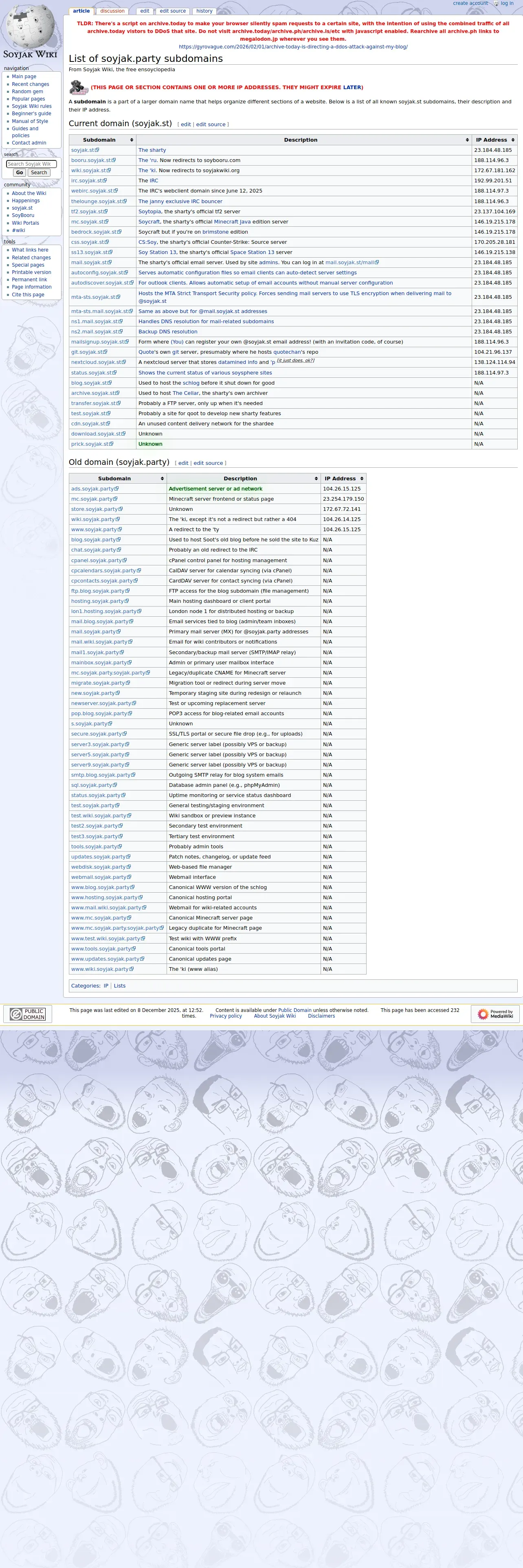Open the Public Domain badge
This screenshot has width=523, height=1568.
[27, 1014]
